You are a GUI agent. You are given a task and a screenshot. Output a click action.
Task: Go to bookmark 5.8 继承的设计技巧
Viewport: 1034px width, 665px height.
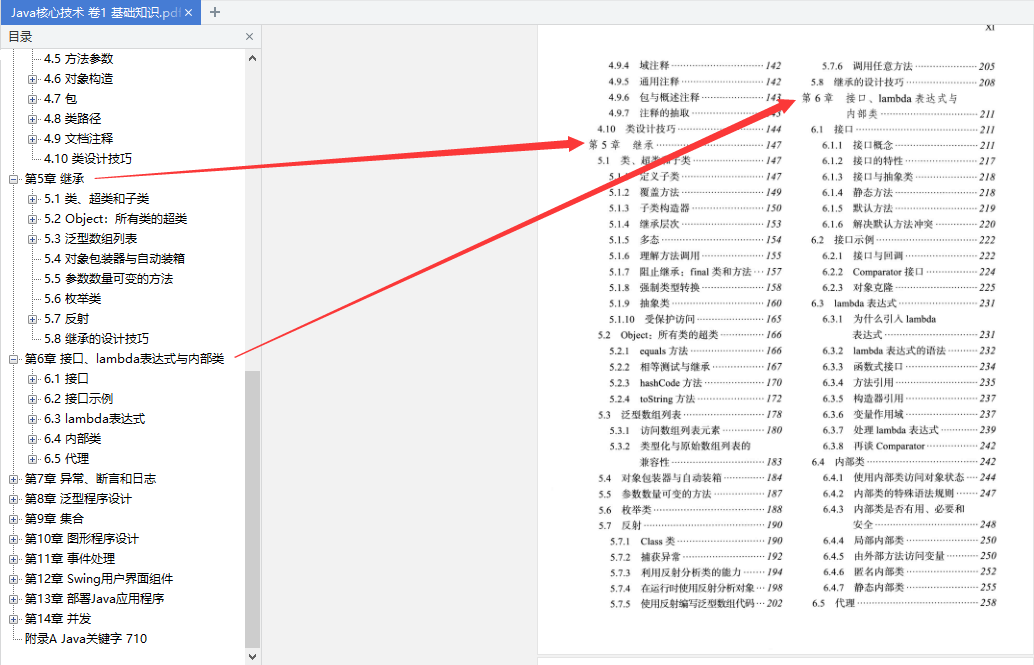pos(96,339)
